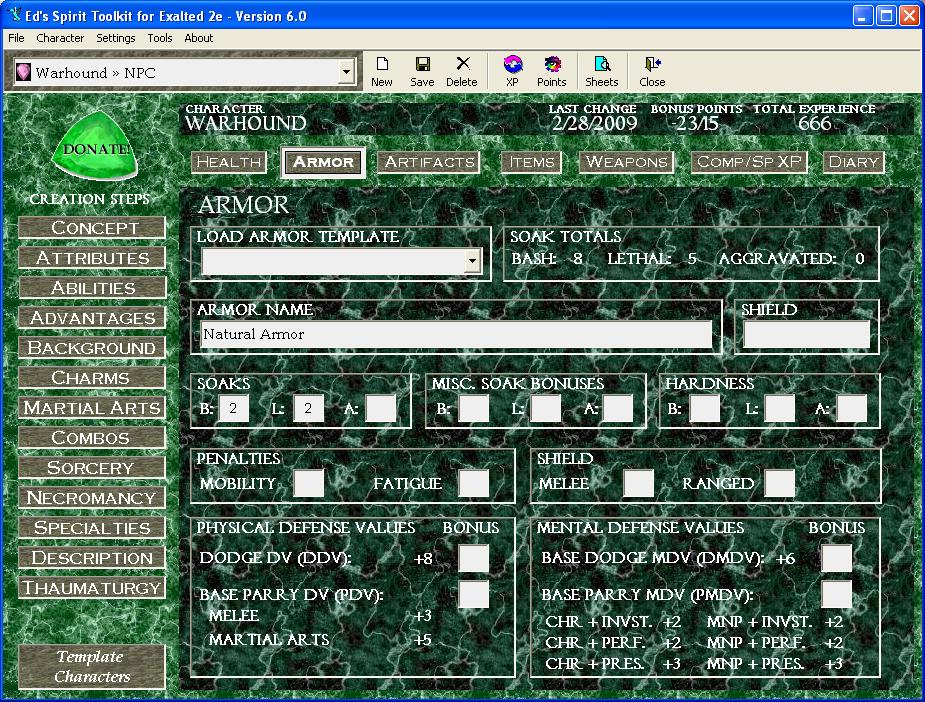Open the Load Armor Template dropdown
925x702 pixels.
(x=472, y=261)
